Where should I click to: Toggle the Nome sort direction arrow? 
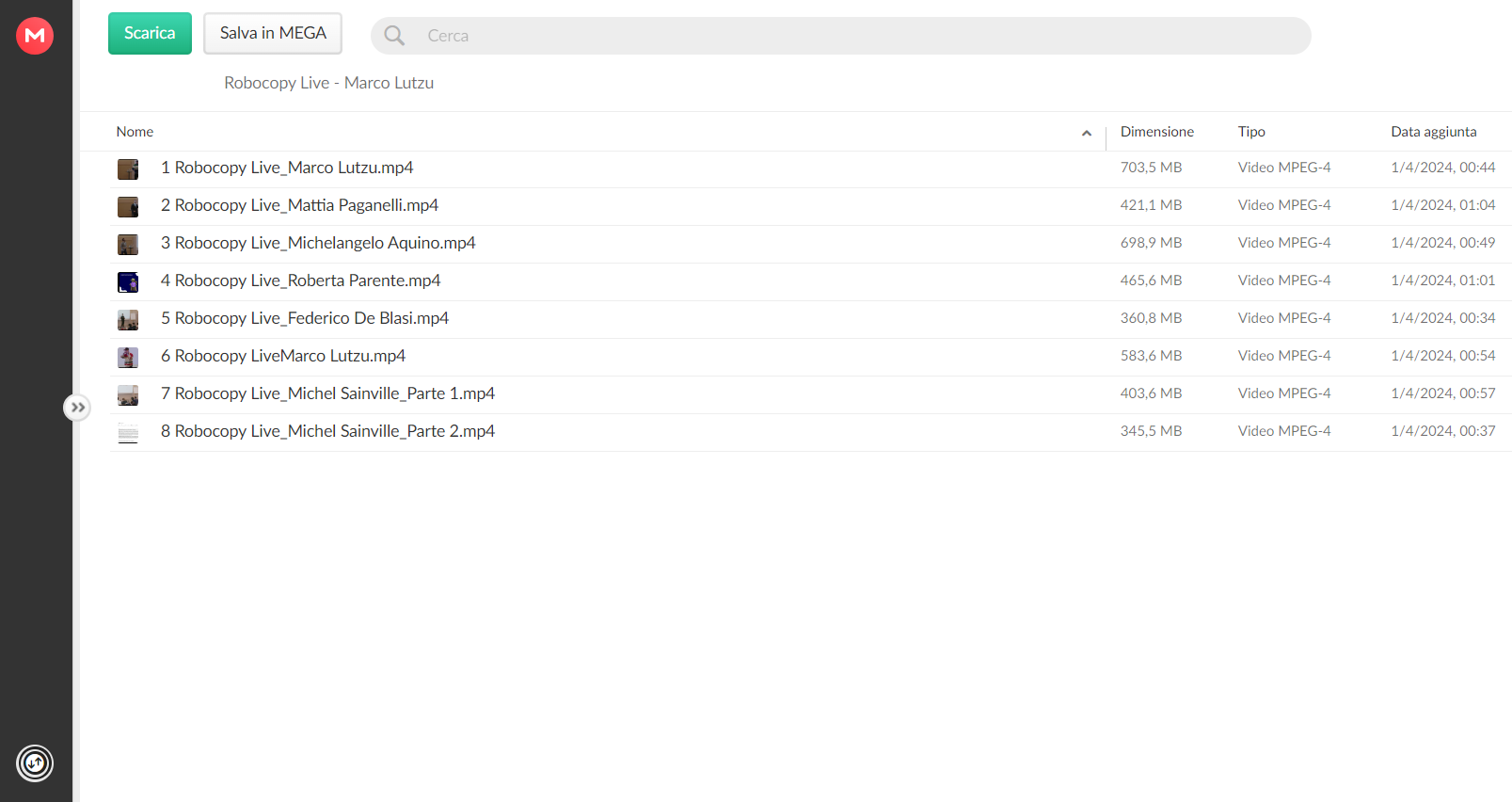point(1087,133)
